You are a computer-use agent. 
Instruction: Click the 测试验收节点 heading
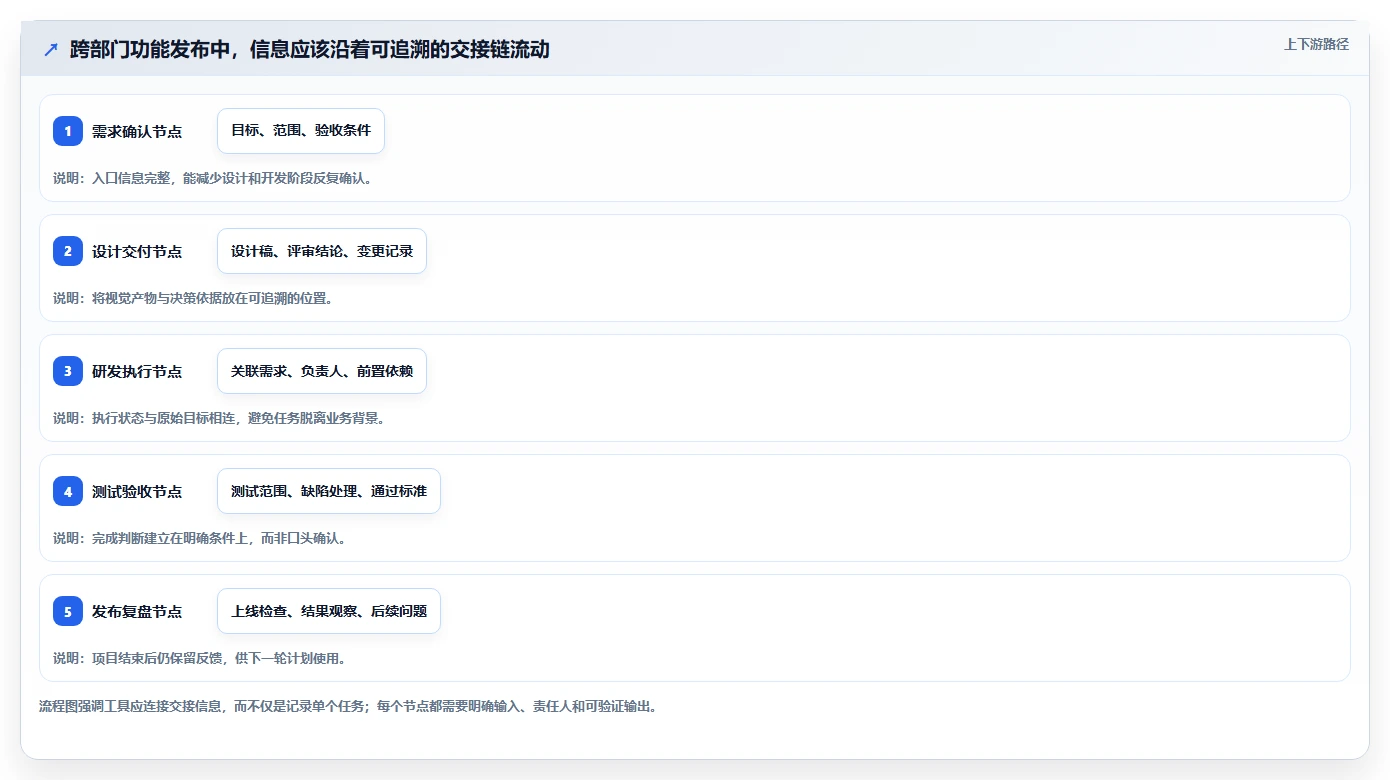pyautogui.click(x=137, y=491)
